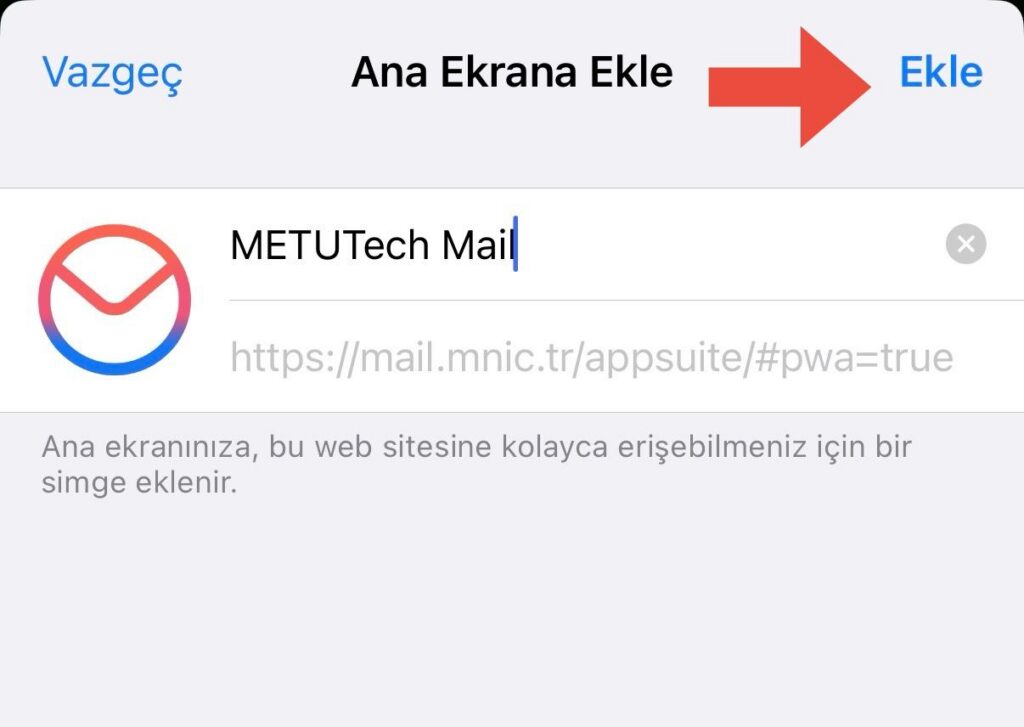Cancel with the Vazgeç button
The height and width of the screenshot is (727, 1024).
pos(112,74)
